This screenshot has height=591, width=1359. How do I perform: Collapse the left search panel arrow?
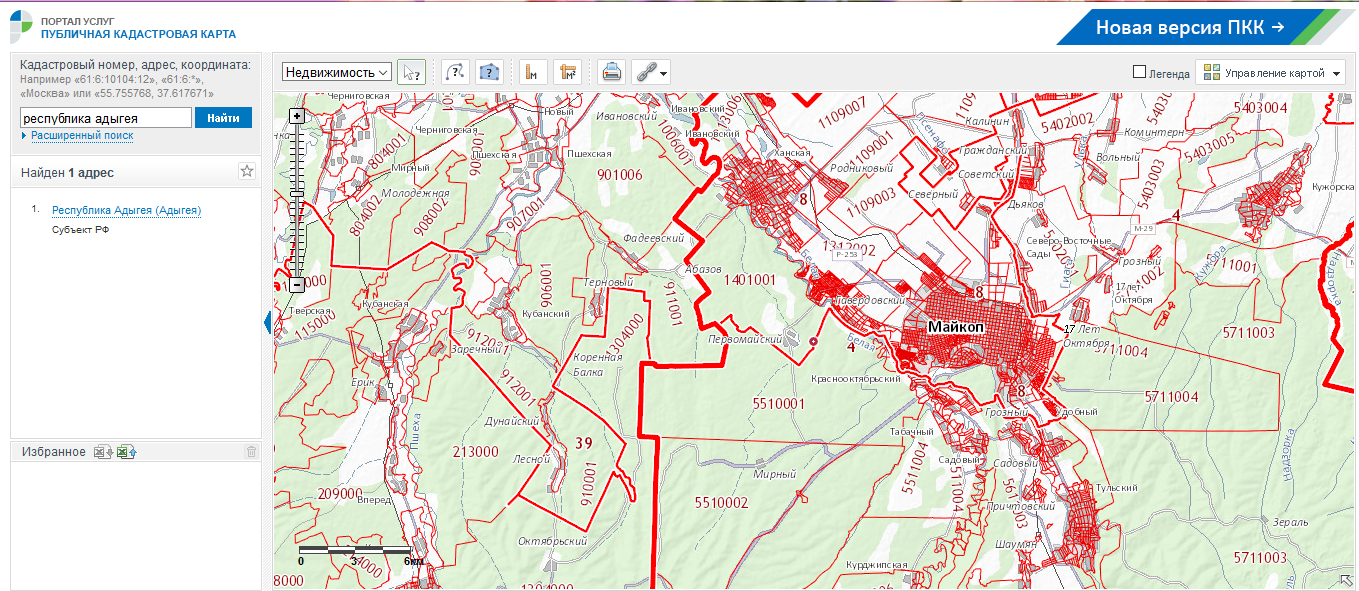pos(267,322)
